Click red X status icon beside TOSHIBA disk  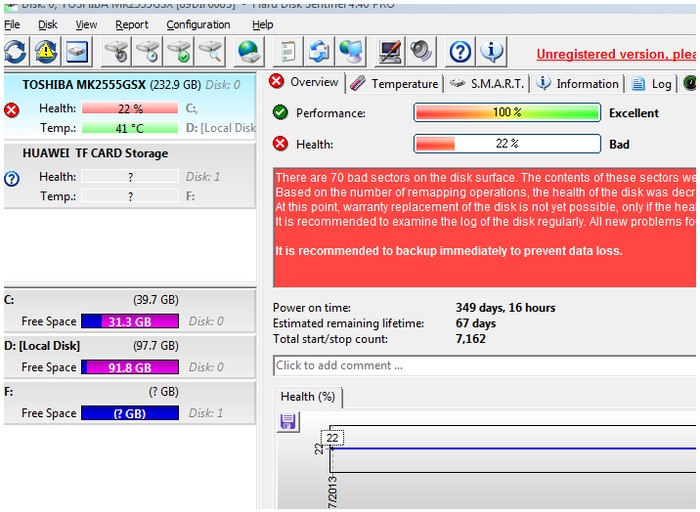click(x=12, y=110)
